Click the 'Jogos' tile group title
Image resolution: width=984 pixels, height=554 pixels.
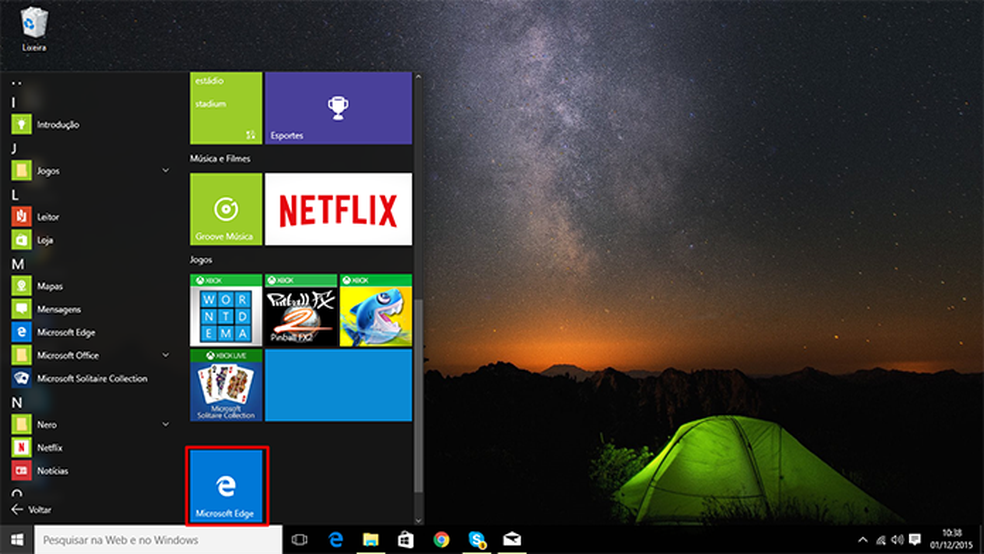tap(201, 260)
